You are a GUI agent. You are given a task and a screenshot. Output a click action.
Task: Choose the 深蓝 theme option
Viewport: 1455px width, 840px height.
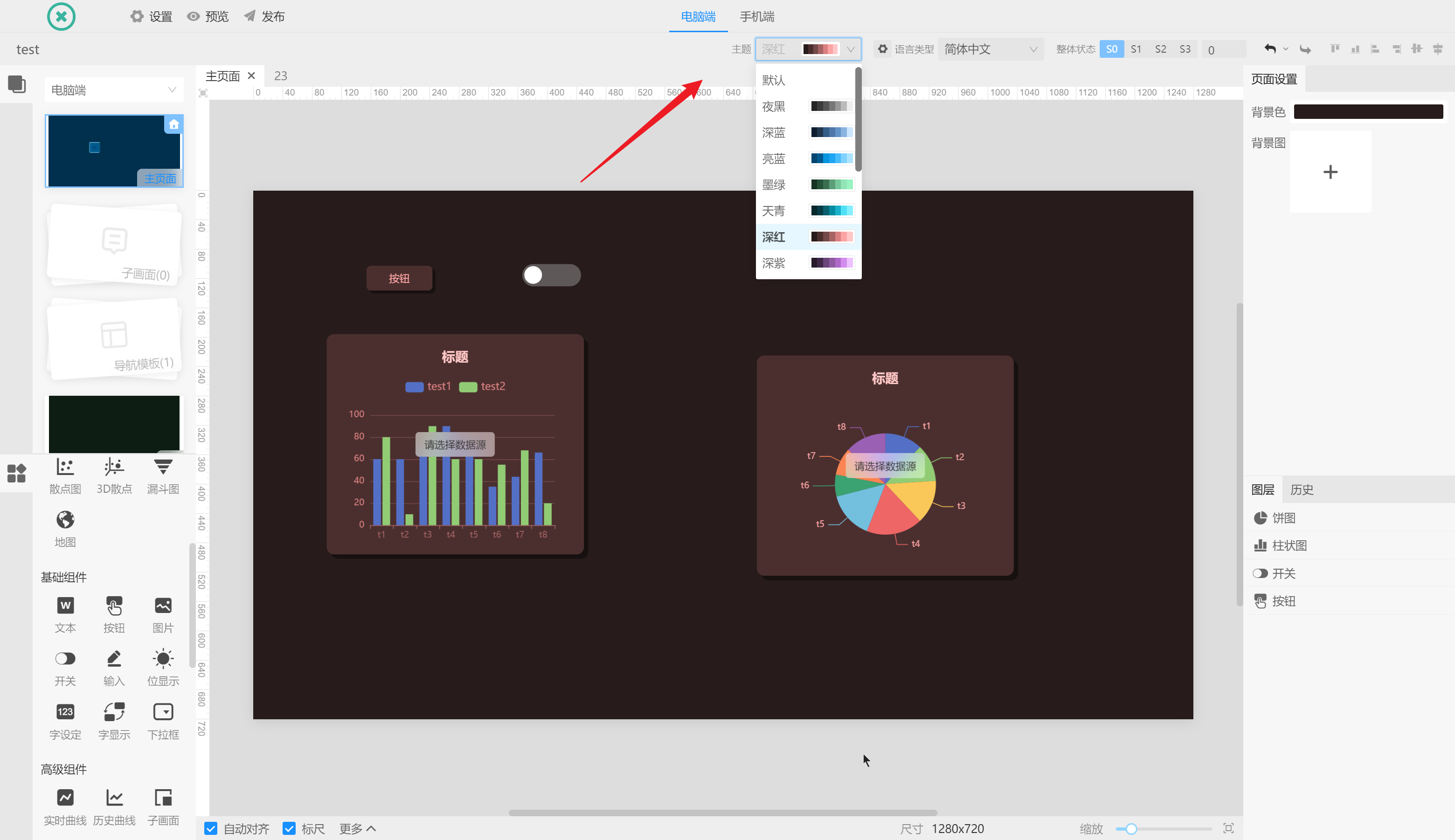pos(806,133)
